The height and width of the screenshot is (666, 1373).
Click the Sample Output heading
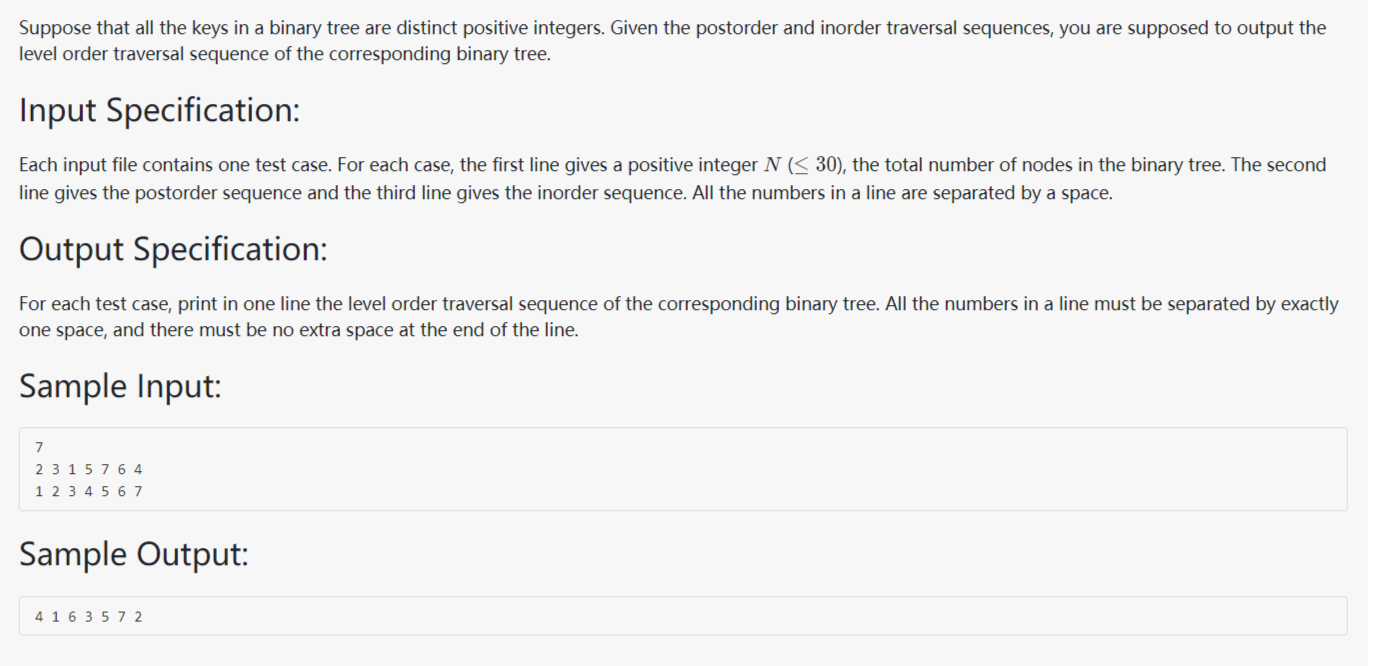[134, 553]
